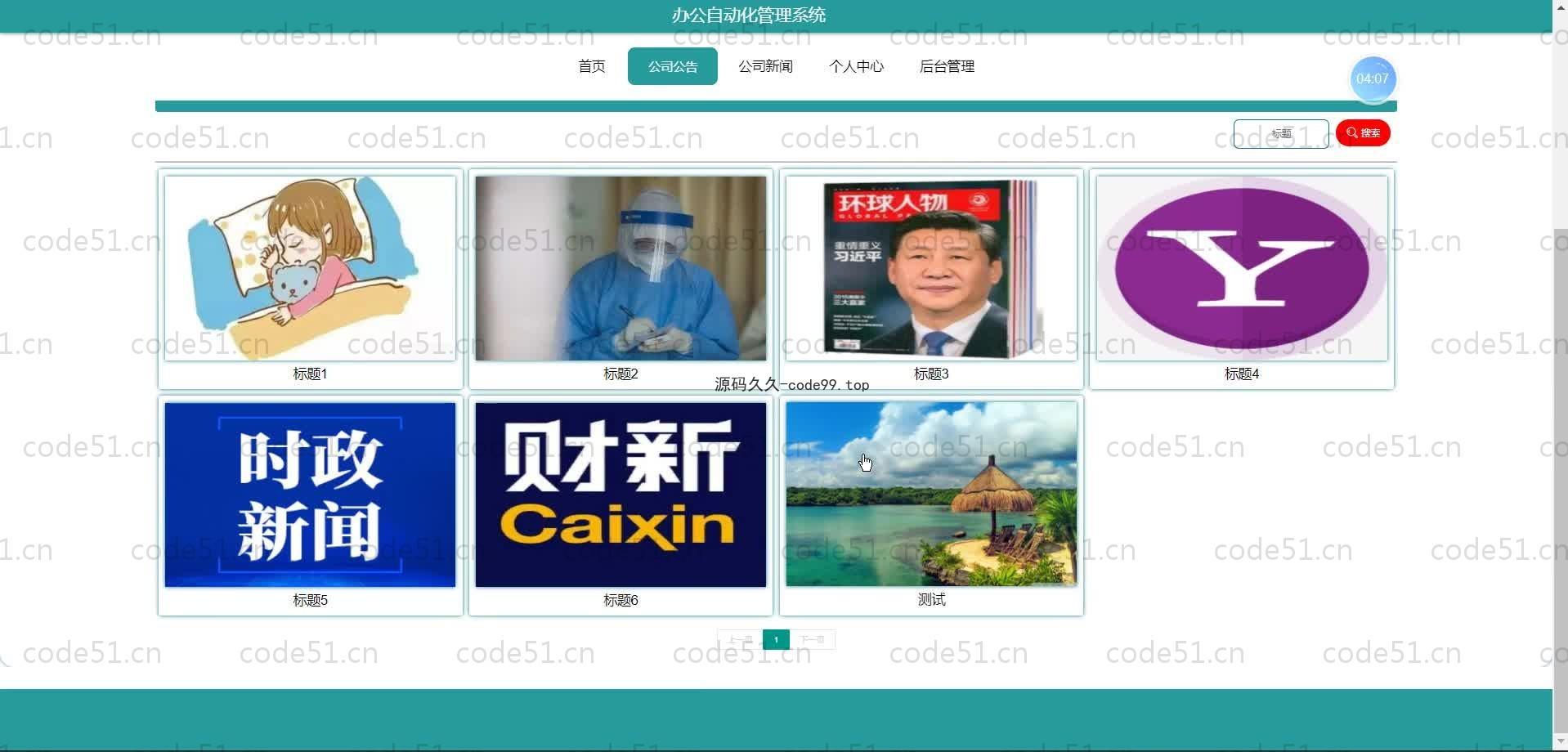Open the 时政新闻 announcement image

coord(310,495)
